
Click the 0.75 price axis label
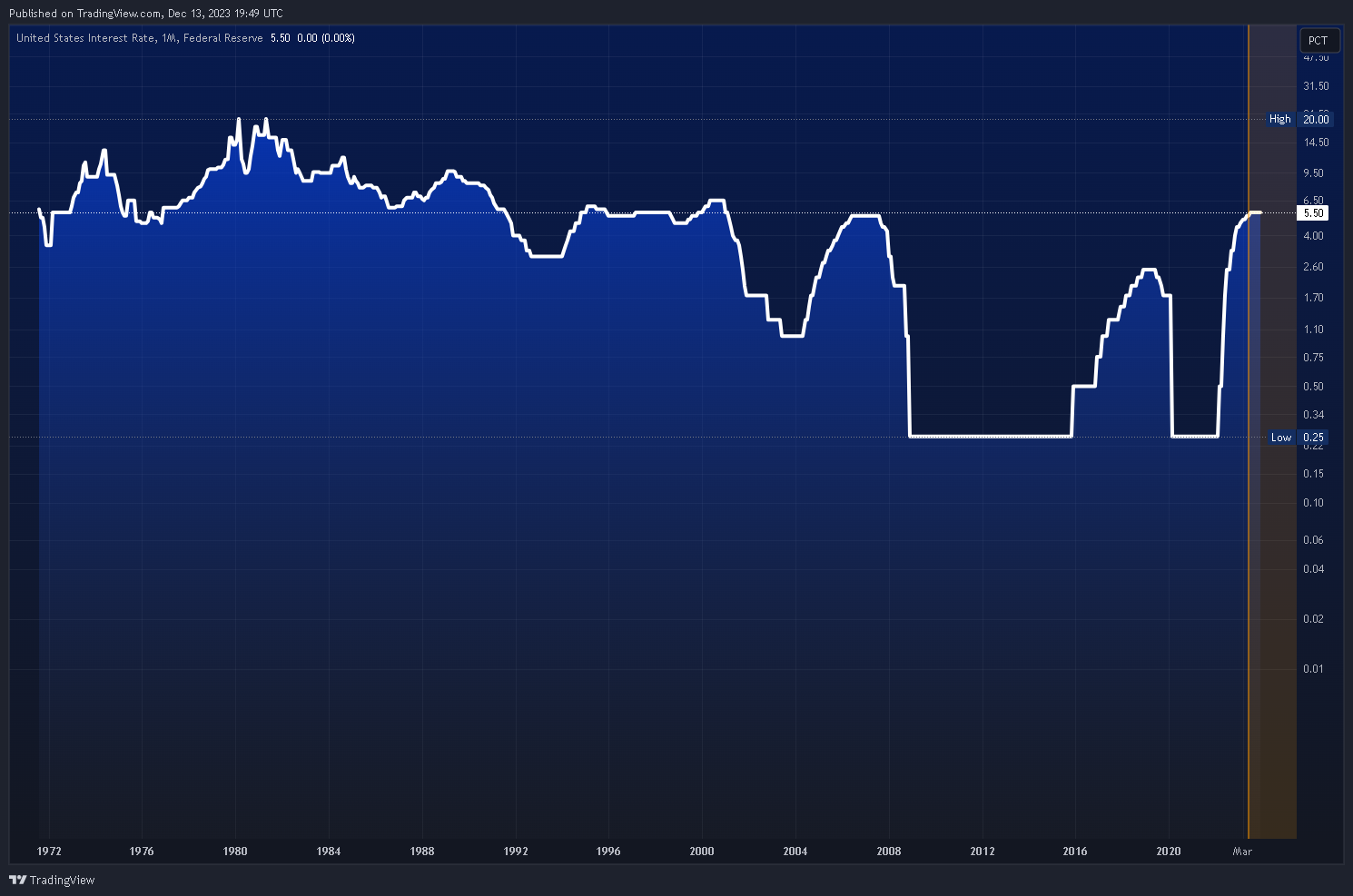click(1313, 358)
